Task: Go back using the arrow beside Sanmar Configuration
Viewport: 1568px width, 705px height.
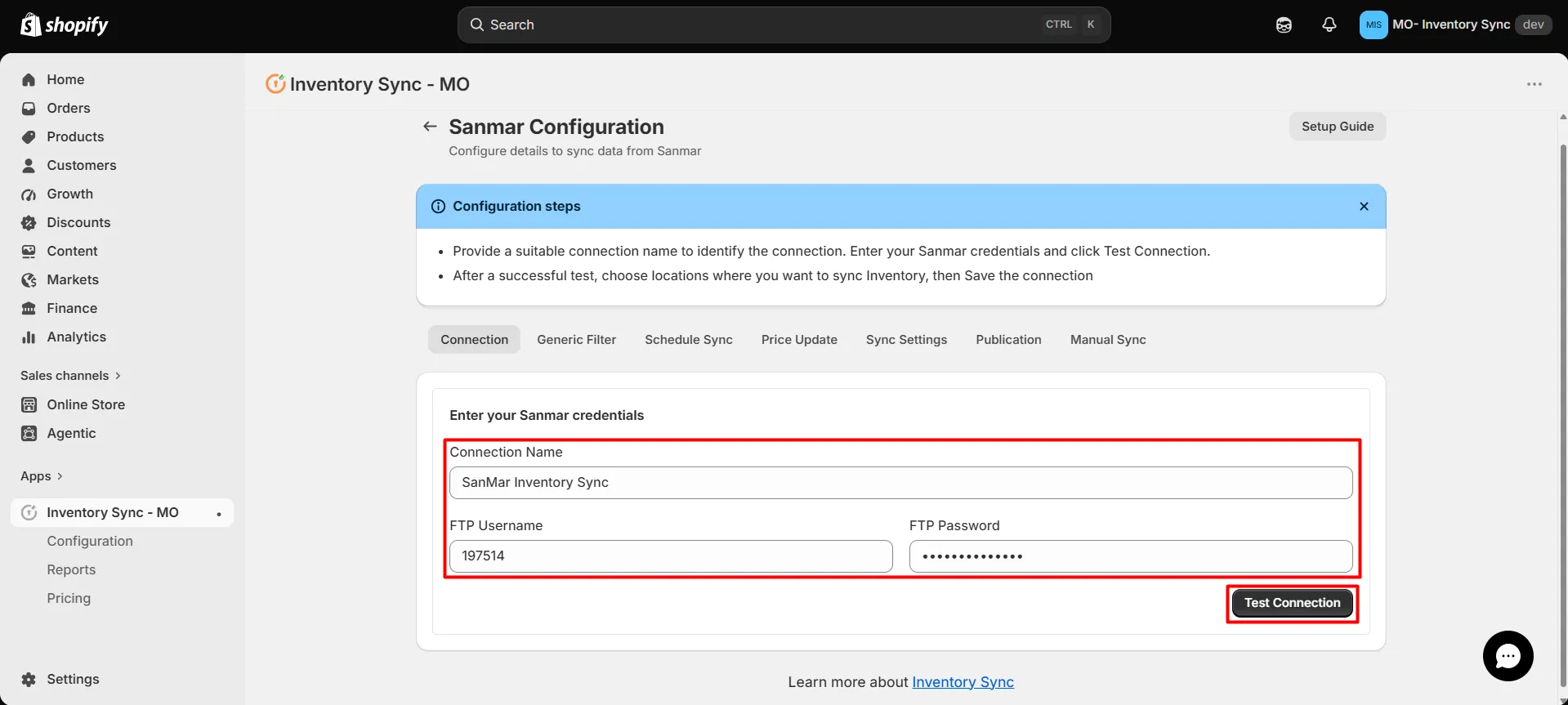Action: [430, 126]
